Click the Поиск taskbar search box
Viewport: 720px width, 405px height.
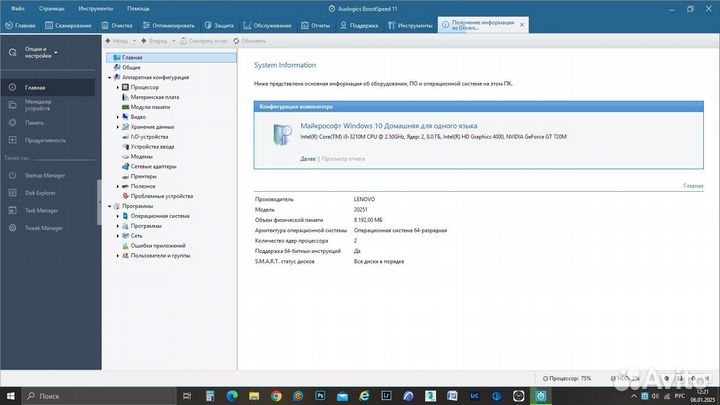[99, 396]
